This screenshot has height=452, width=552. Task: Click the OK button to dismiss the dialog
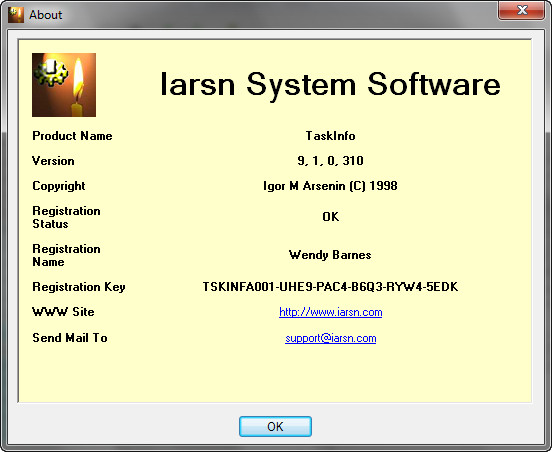[x=275, y=426]
